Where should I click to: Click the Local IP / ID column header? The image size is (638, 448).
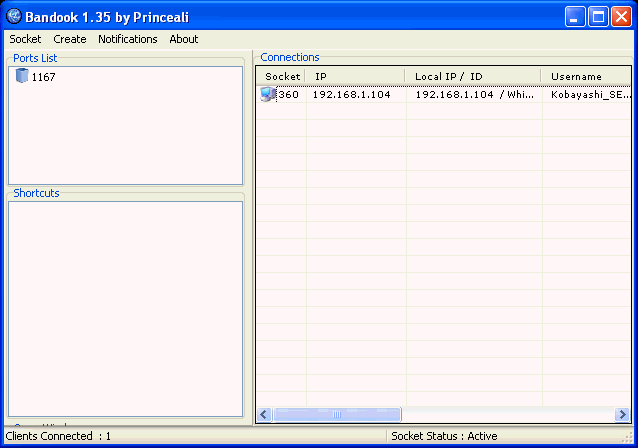473,76
